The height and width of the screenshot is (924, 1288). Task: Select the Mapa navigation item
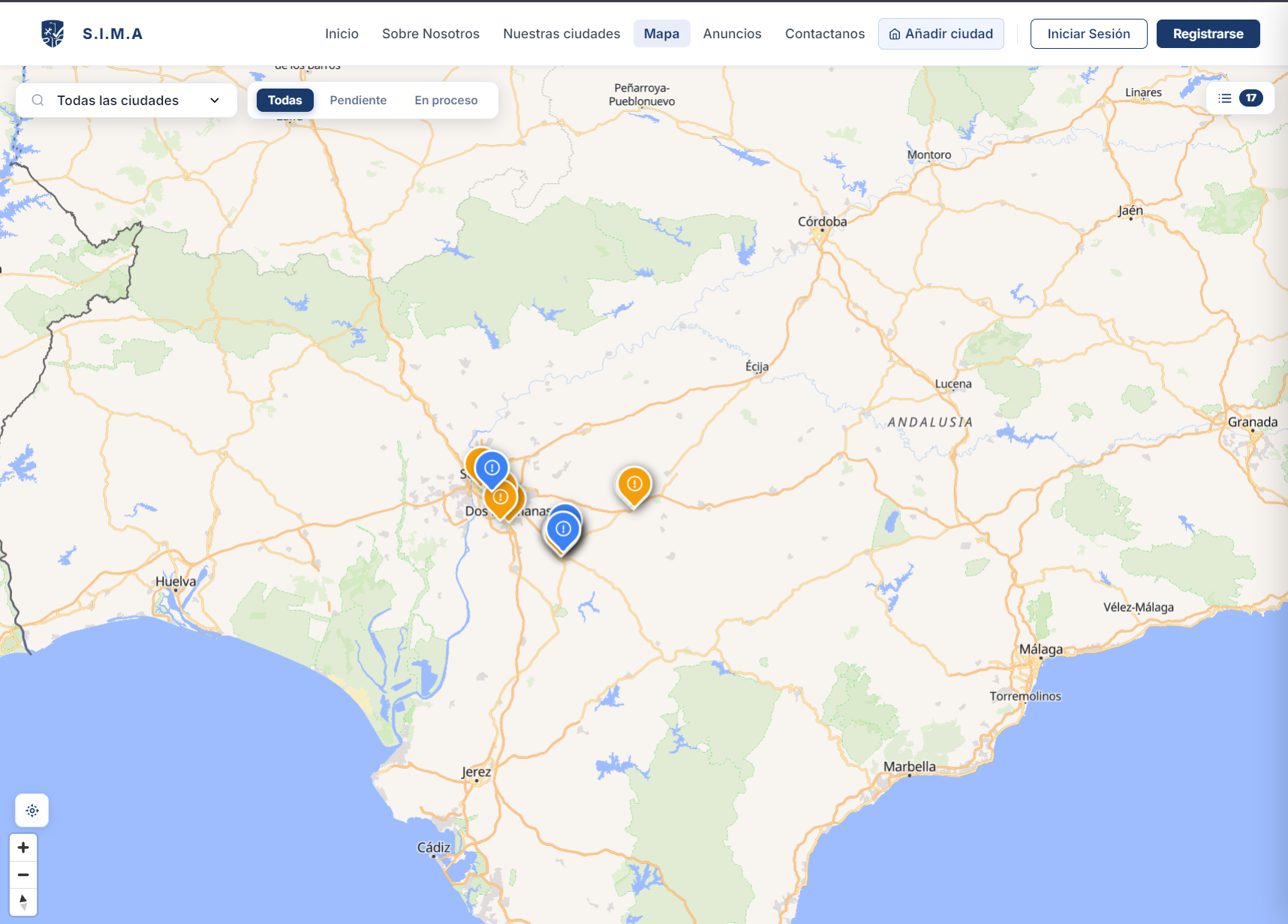(x=661, y=34)
